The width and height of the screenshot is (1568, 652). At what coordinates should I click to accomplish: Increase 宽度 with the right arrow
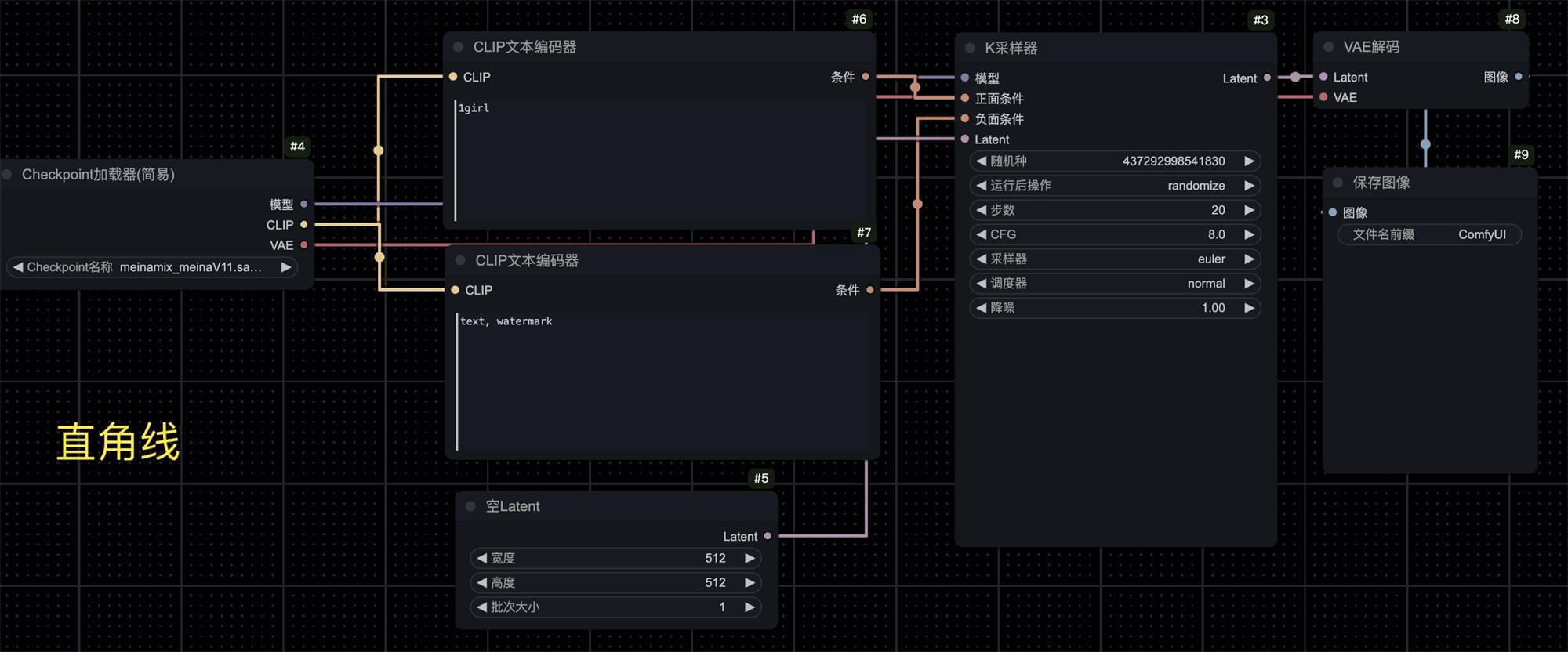pos(750,558)
